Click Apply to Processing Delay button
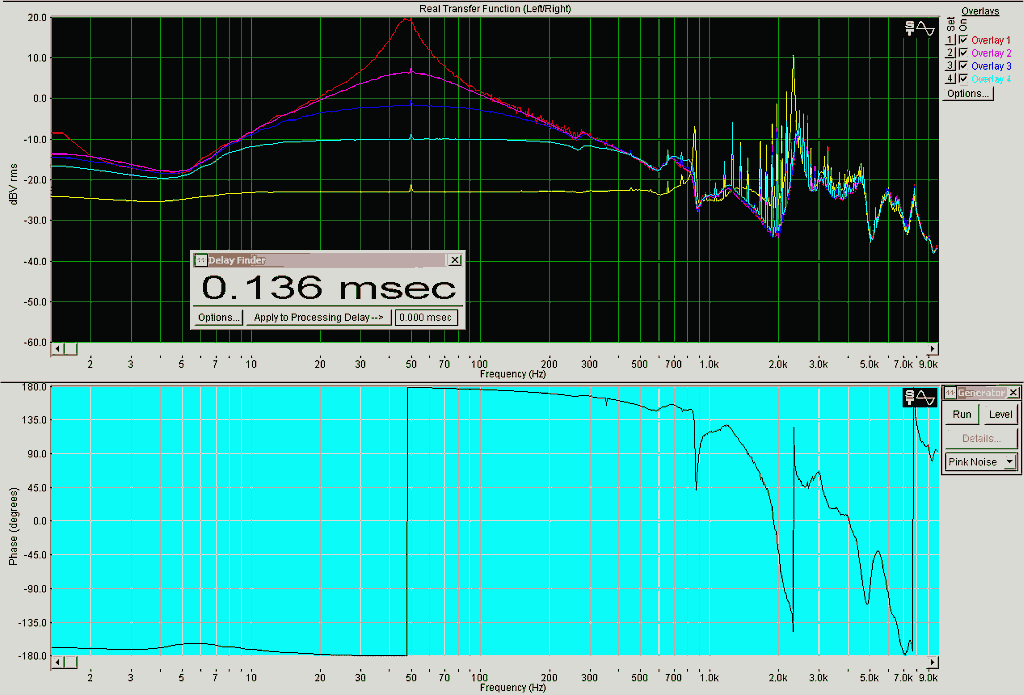Screen dimensions: 1024x695 coord(319,317)
